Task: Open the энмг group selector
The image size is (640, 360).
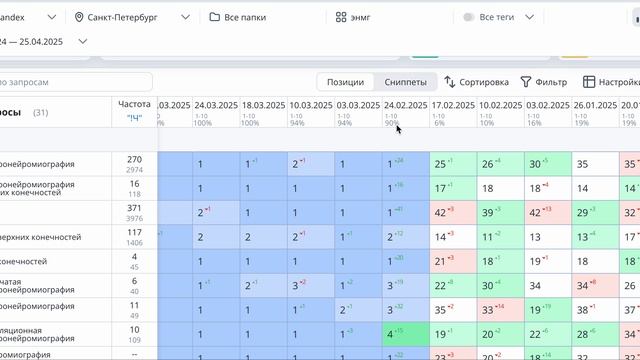Action: click(353, 17)
